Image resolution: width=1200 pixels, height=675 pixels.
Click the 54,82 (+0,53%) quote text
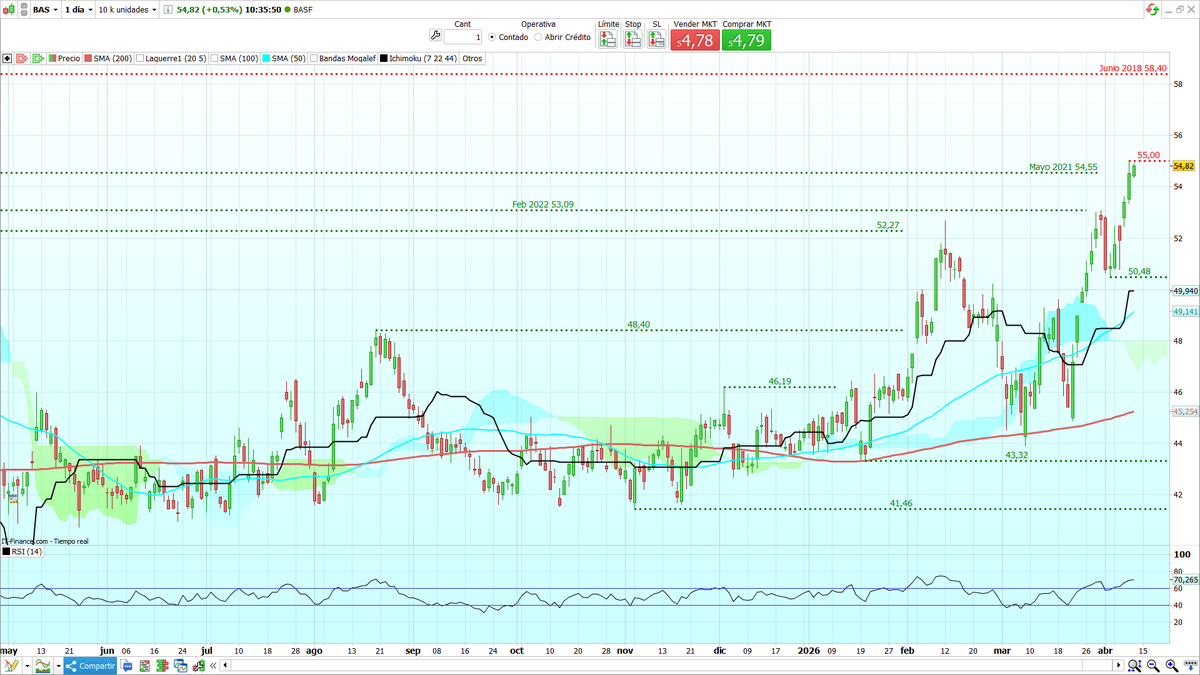click(x=209, y=10)
